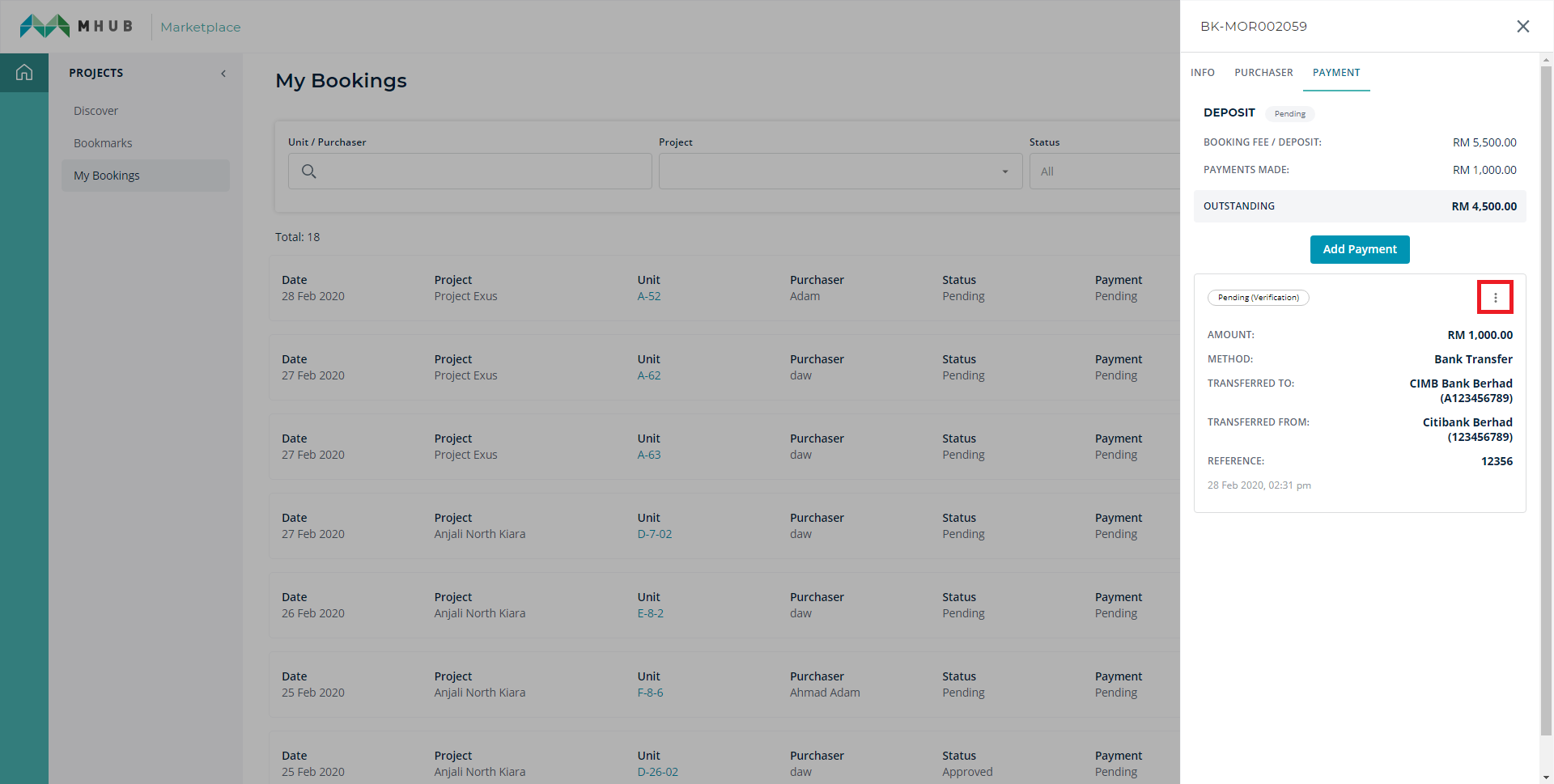Click the Pending badge next to DEPOSIT

coord(1289,114)
